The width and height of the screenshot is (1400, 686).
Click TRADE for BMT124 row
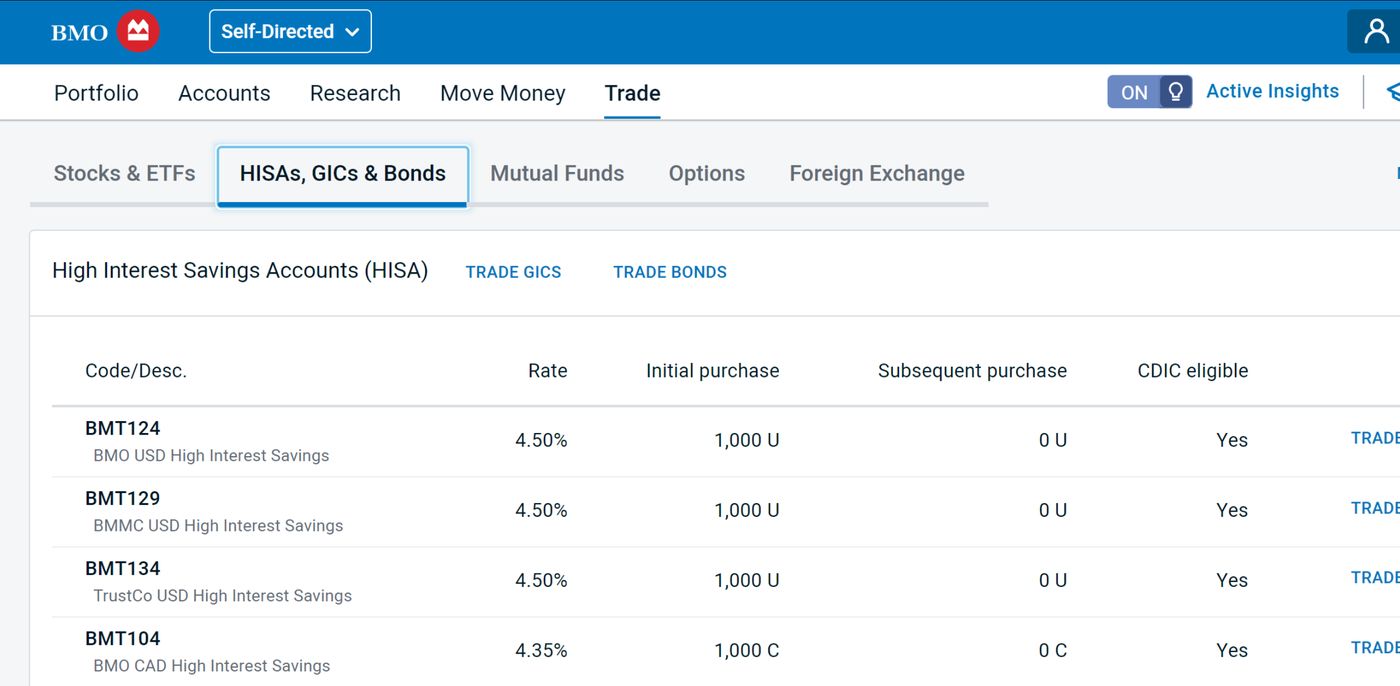coord(1375,438)
